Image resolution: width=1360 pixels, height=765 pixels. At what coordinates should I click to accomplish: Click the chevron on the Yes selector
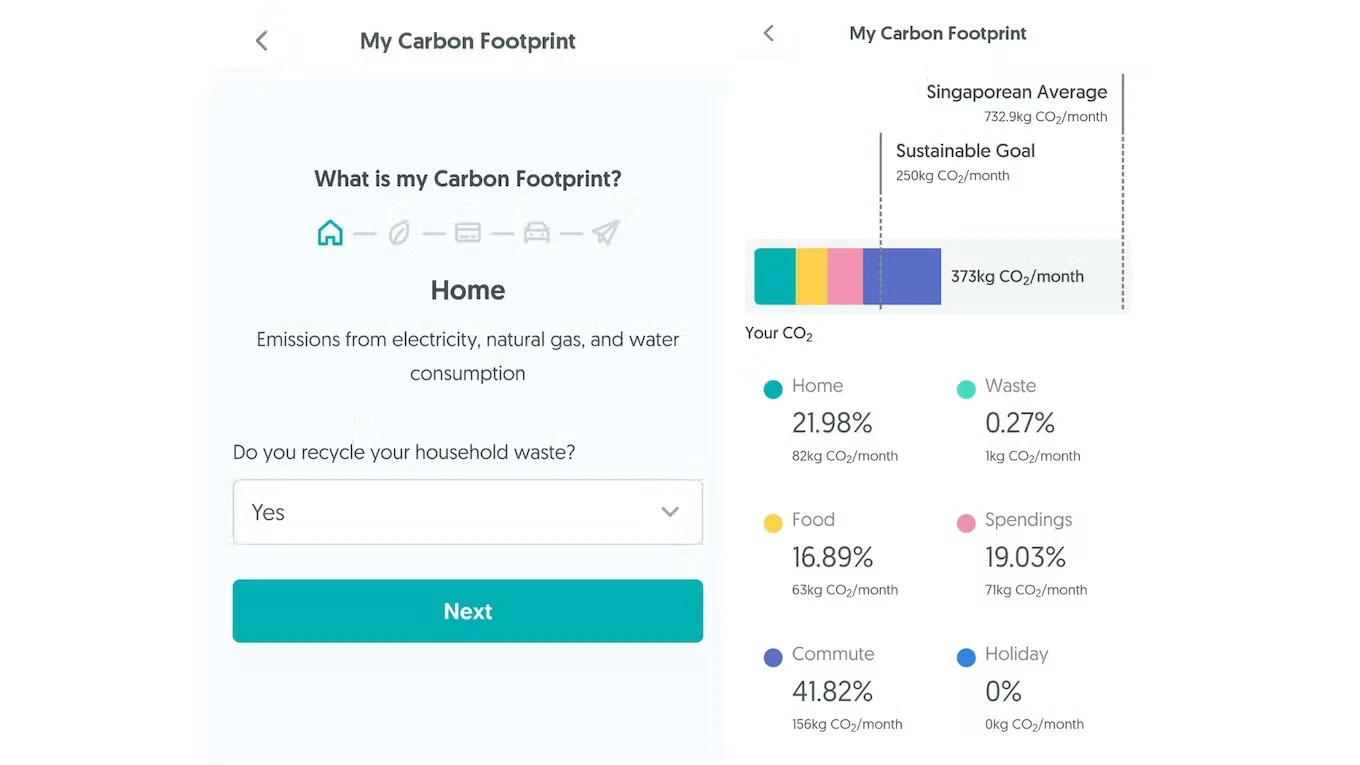(670, 511)
